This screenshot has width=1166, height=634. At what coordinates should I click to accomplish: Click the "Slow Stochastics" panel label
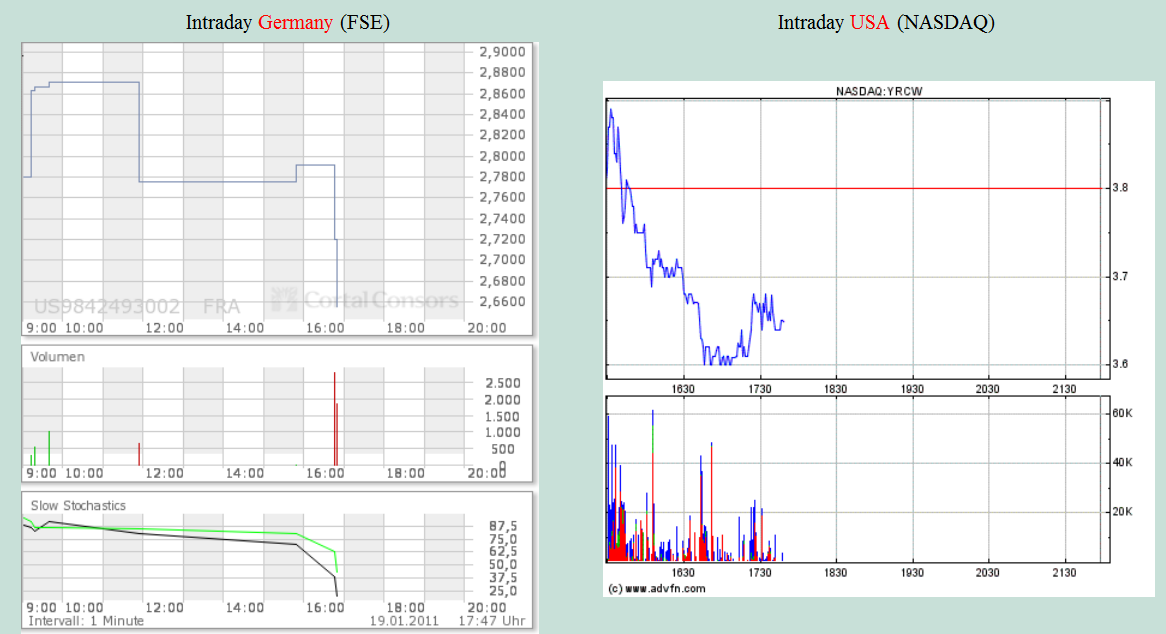click(x=78, y=505)
